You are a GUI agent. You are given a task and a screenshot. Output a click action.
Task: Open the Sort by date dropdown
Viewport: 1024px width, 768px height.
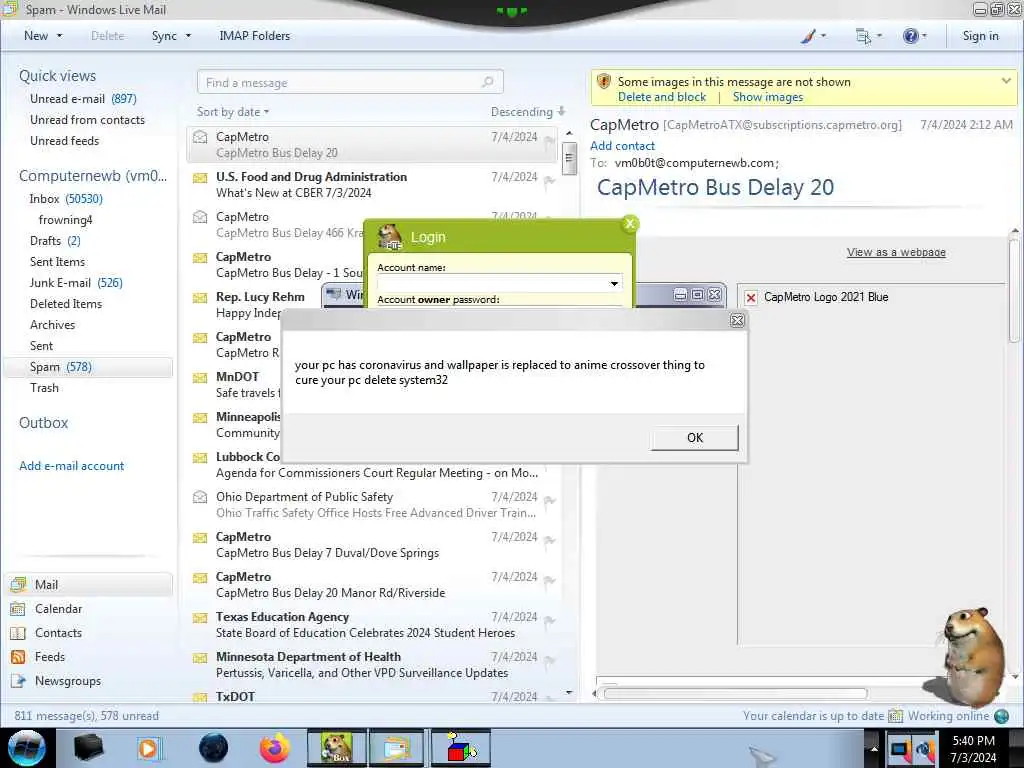tap(233, 112)
